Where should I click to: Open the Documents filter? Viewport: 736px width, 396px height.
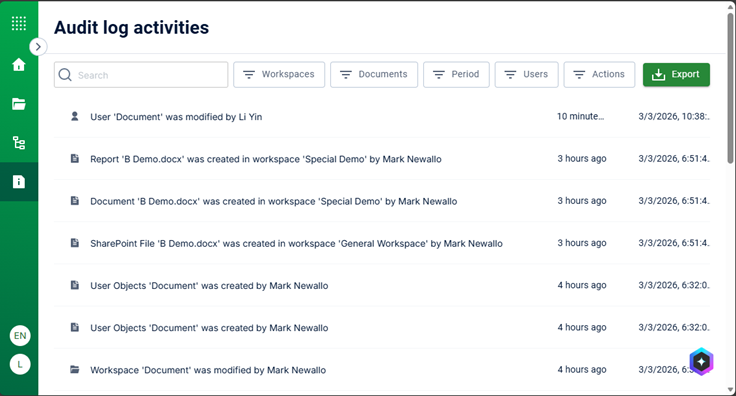point(374,75)
